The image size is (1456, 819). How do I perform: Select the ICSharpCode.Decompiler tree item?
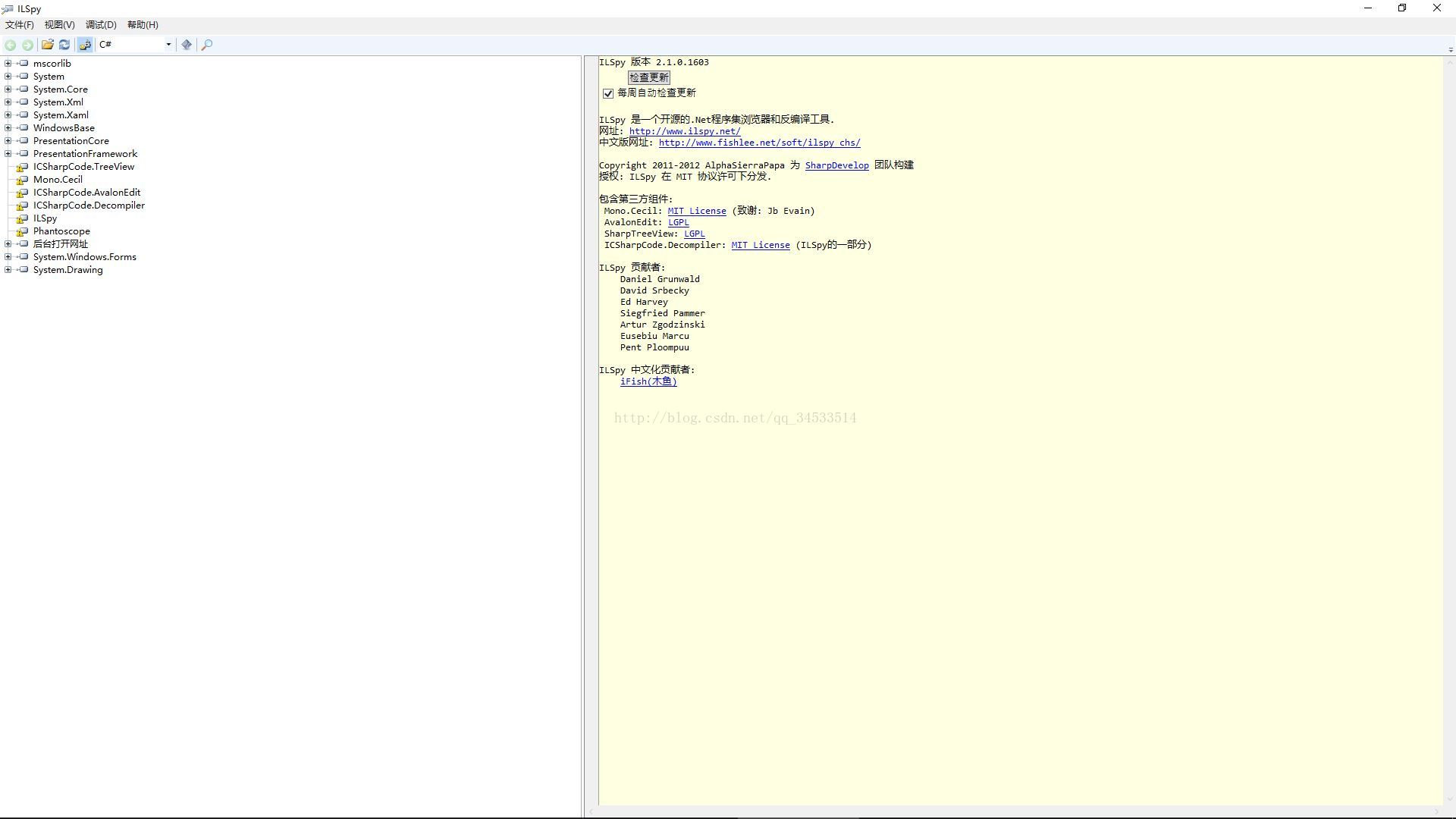[x=89, y=206]
